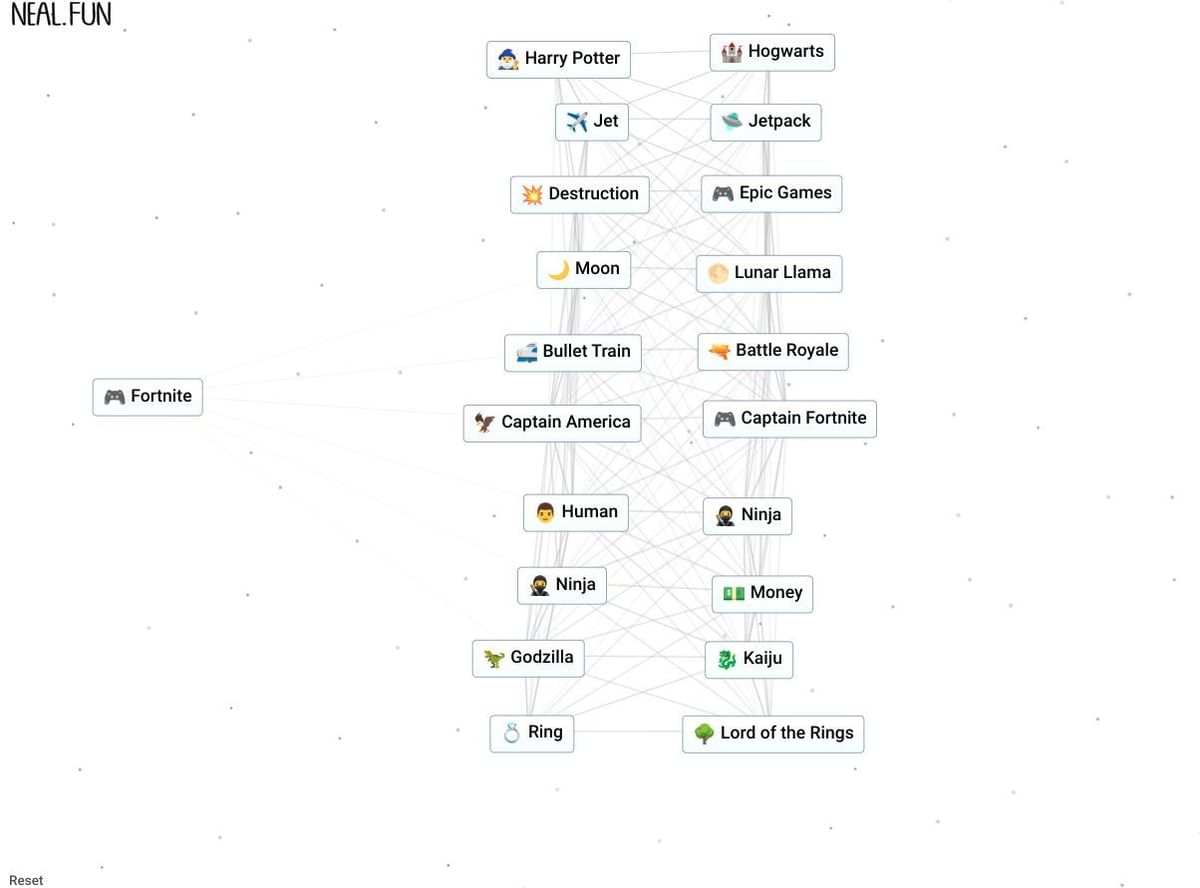Select the Epic Games element

[771, 193]
